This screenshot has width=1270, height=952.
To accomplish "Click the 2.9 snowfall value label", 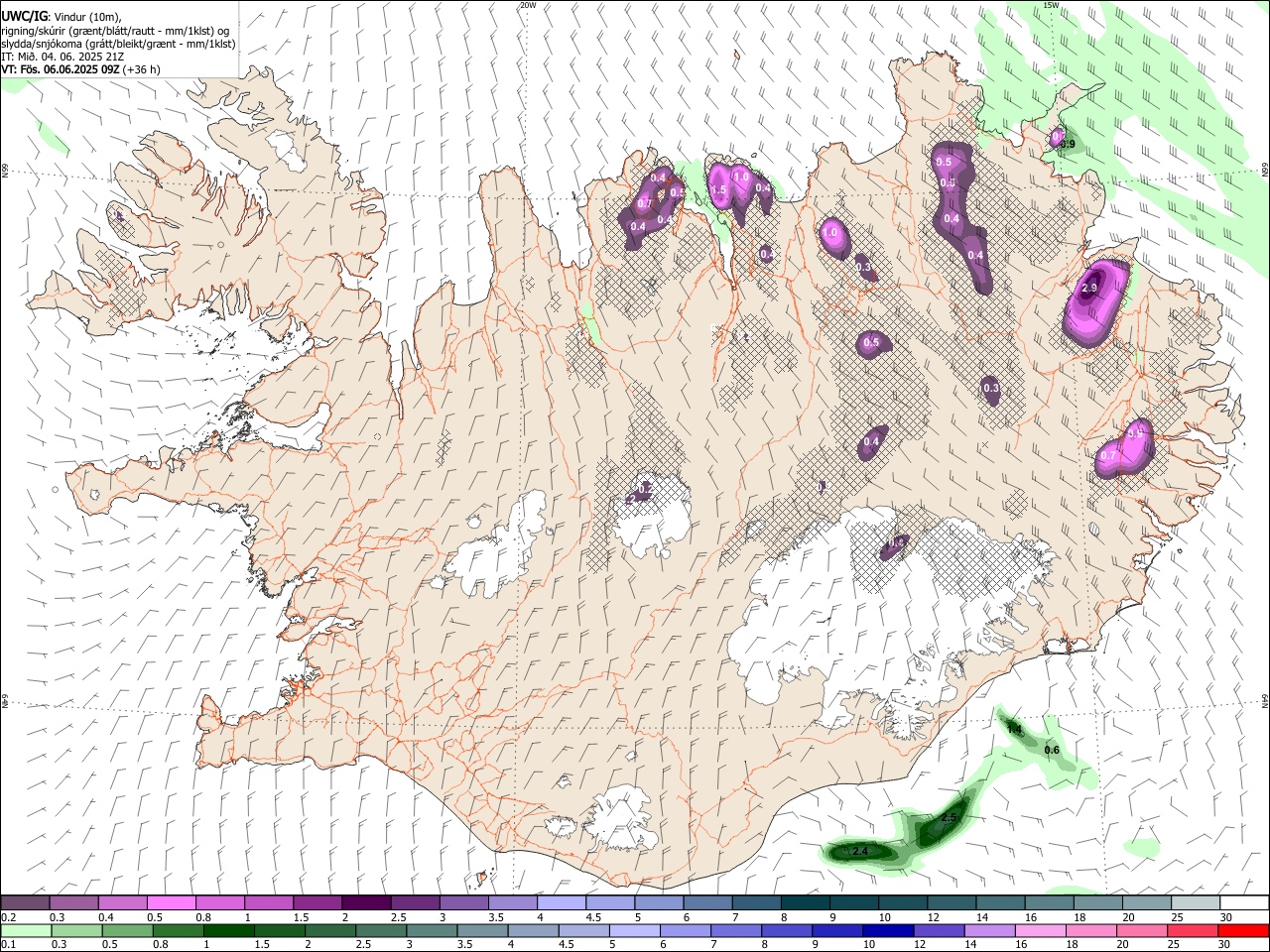I will (1089, 289).
